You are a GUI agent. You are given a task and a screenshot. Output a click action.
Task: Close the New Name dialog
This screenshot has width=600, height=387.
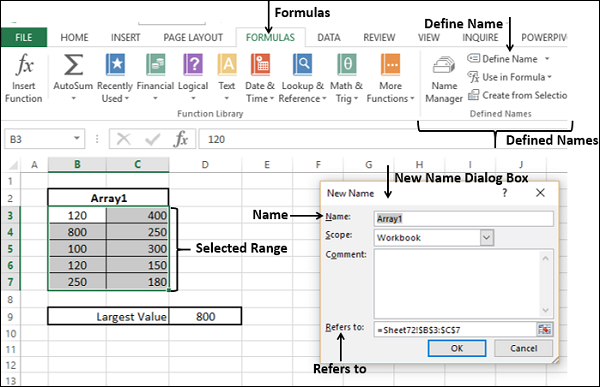pyautogui.click(x=540, y=193)
